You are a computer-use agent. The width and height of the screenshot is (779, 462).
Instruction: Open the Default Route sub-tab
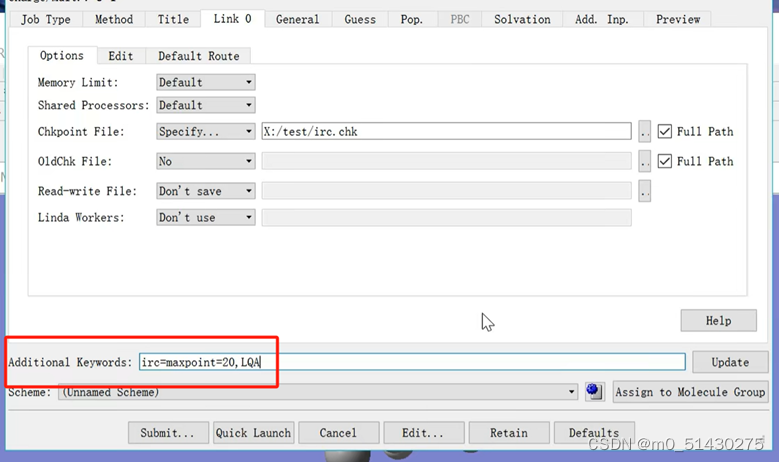pos(198,56)
